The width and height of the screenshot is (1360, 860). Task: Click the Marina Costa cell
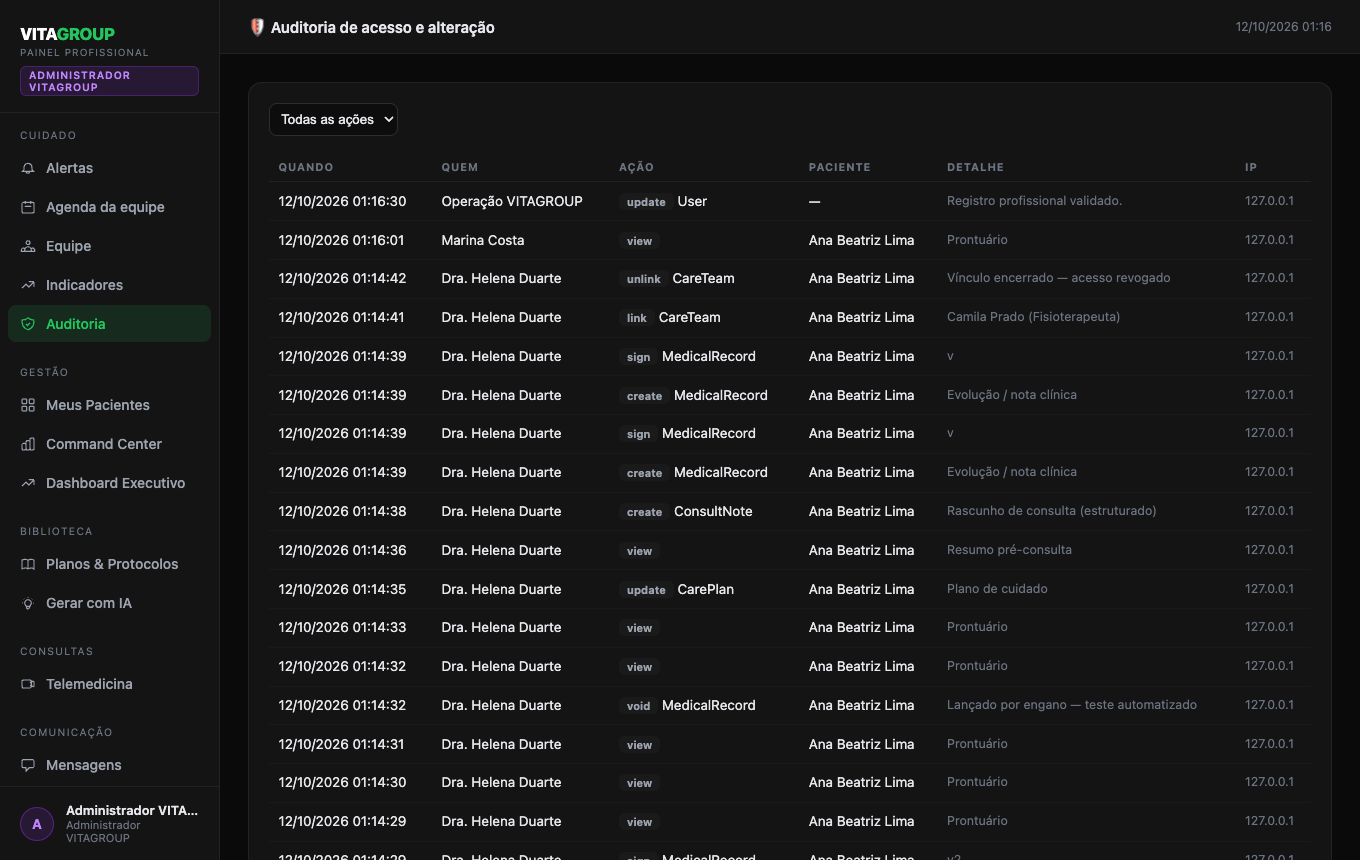[x=483, y=240]
